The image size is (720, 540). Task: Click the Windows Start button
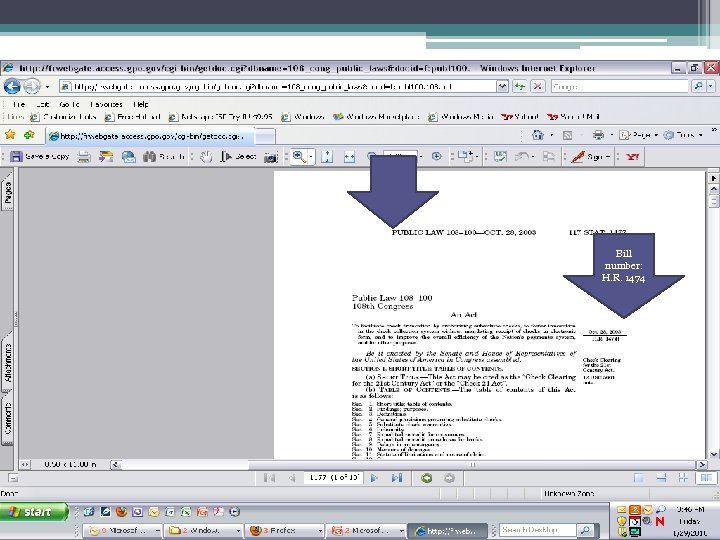coord(34,512)
